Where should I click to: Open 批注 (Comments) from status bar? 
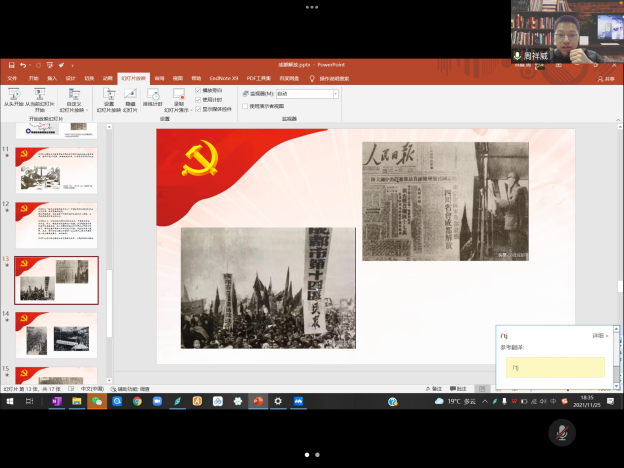tap(458, 389)
